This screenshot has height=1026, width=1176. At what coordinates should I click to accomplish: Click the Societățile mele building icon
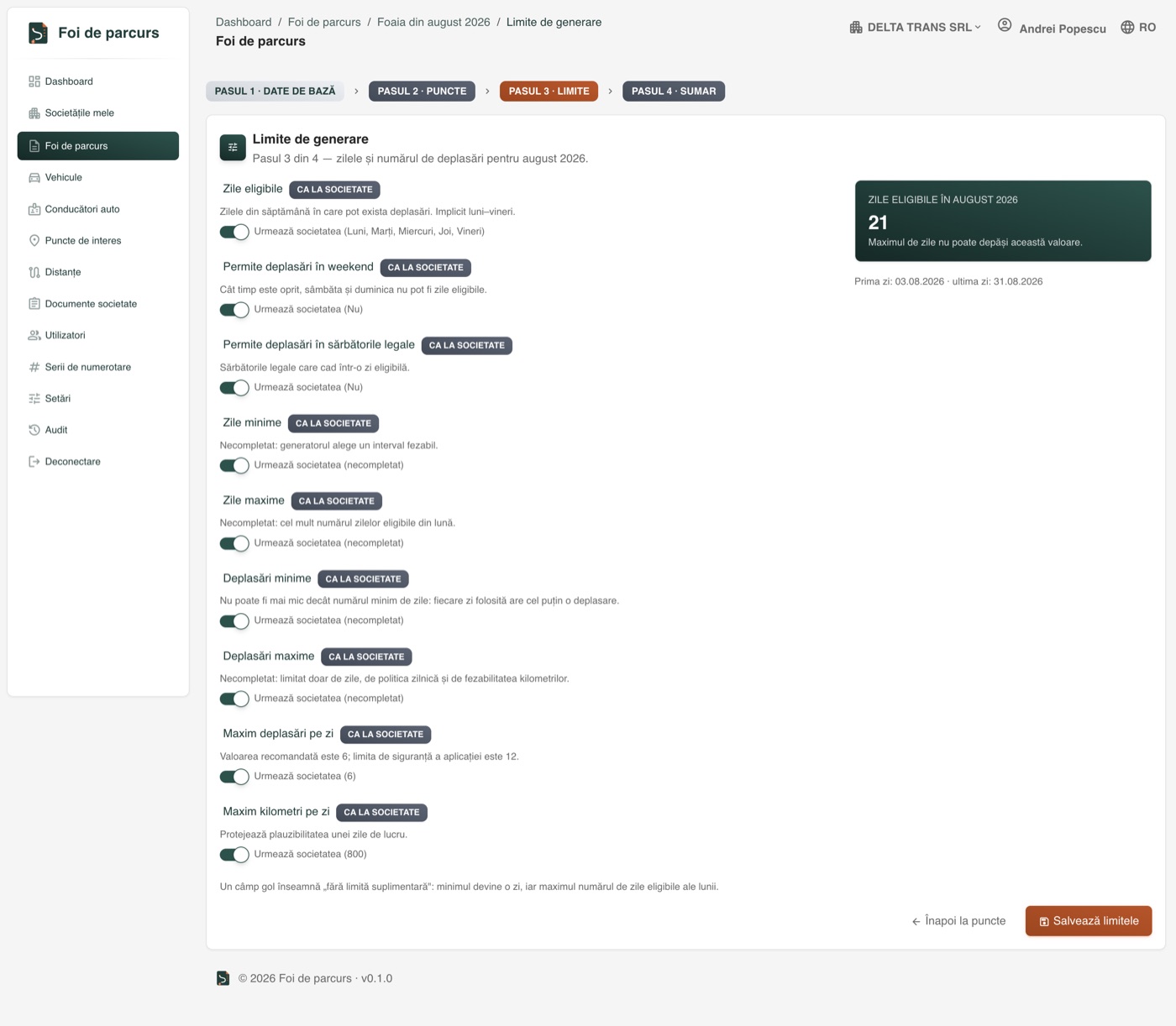click(x=34, y=113)
